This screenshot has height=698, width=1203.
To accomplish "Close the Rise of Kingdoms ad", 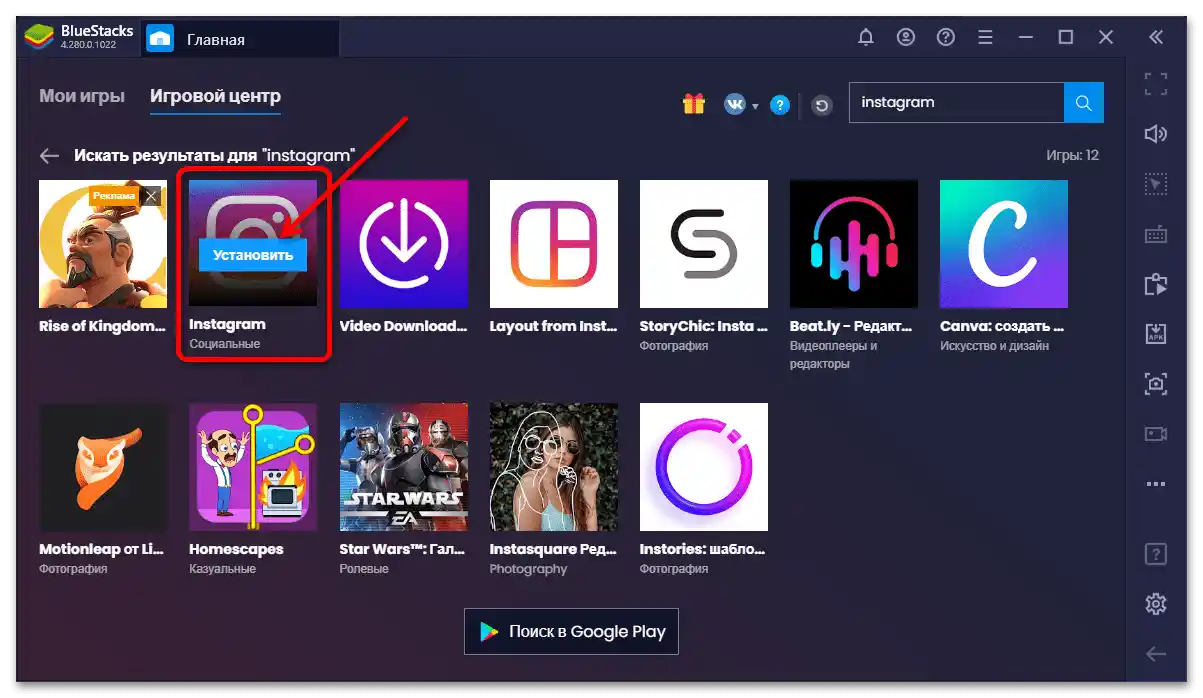I will tap(151, 196).
